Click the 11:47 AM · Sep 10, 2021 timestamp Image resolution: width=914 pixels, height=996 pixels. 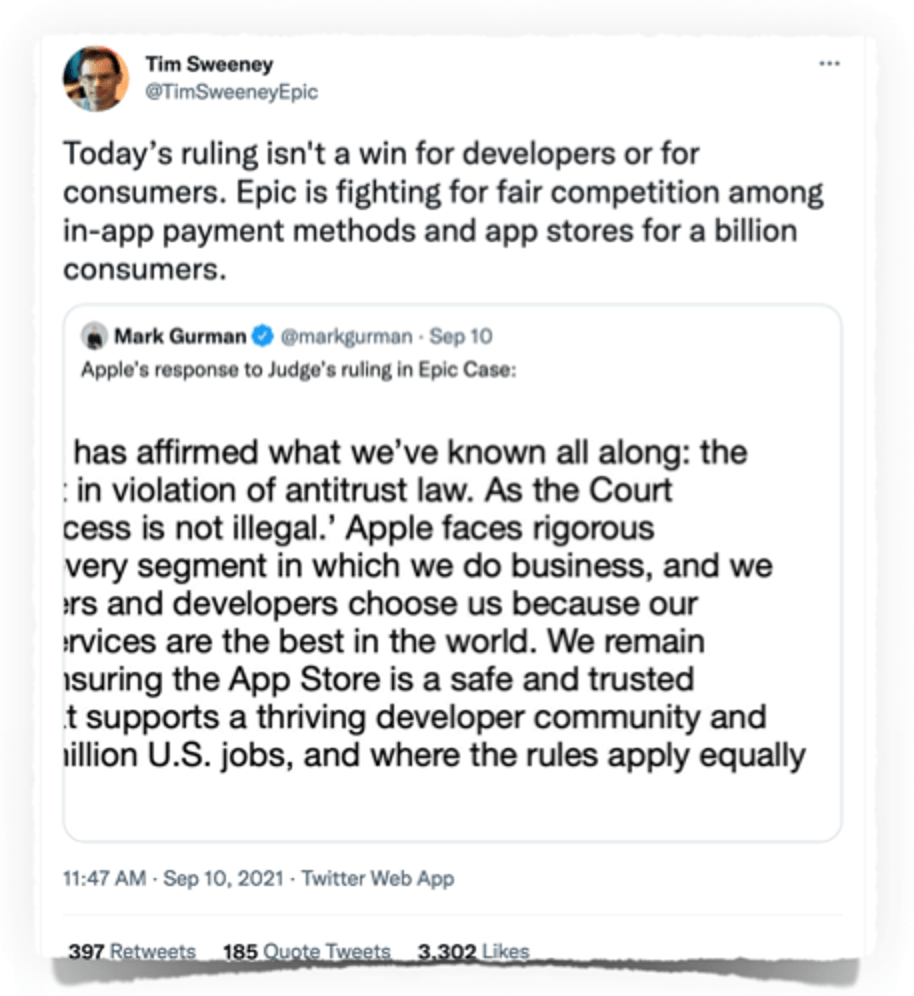[175, 880]
